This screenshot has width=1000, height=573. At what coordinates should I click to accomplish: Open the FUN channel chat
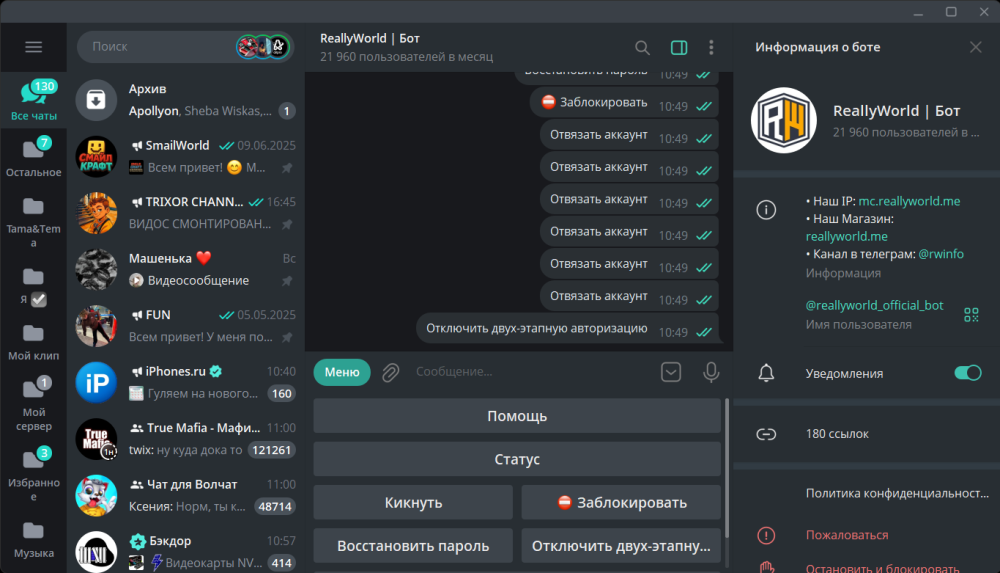186,325
